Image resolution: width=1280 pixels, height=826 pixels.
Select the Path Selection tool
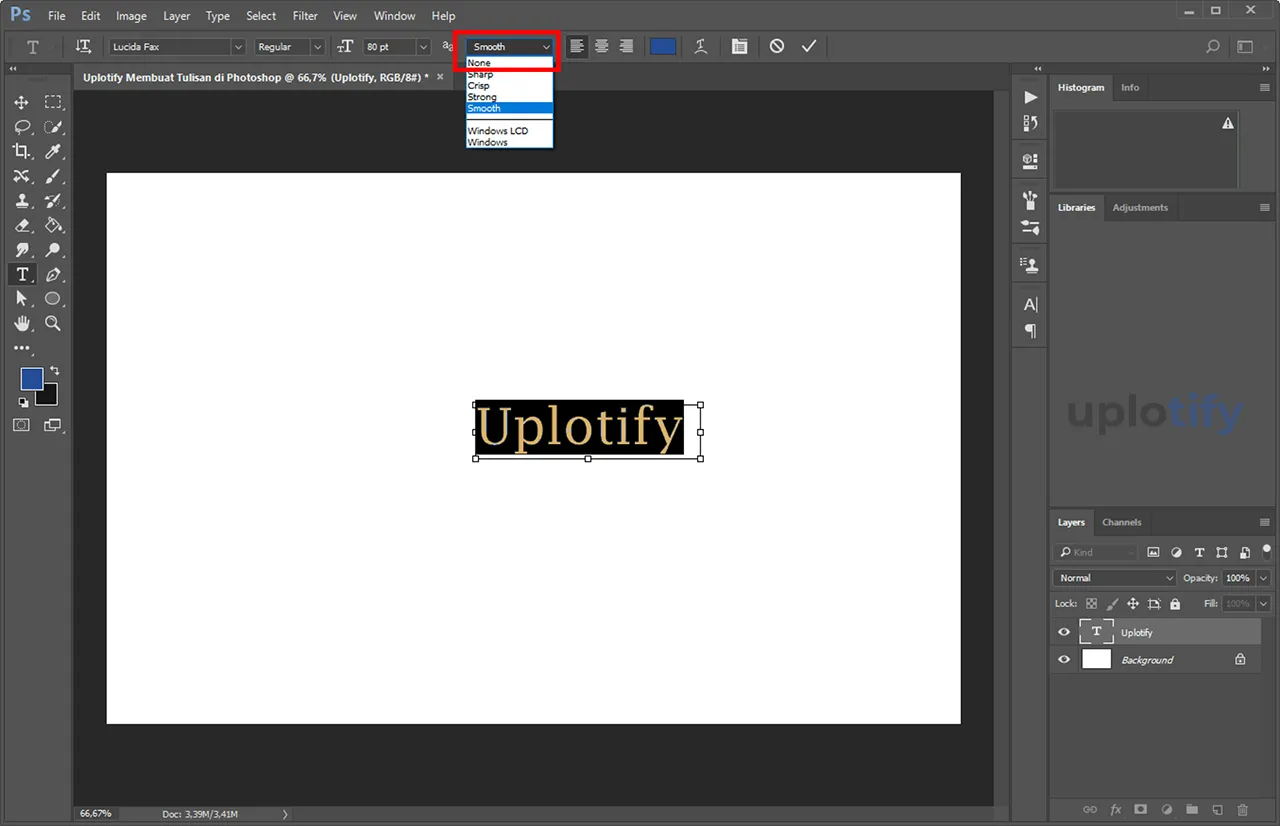click(21, 299)
